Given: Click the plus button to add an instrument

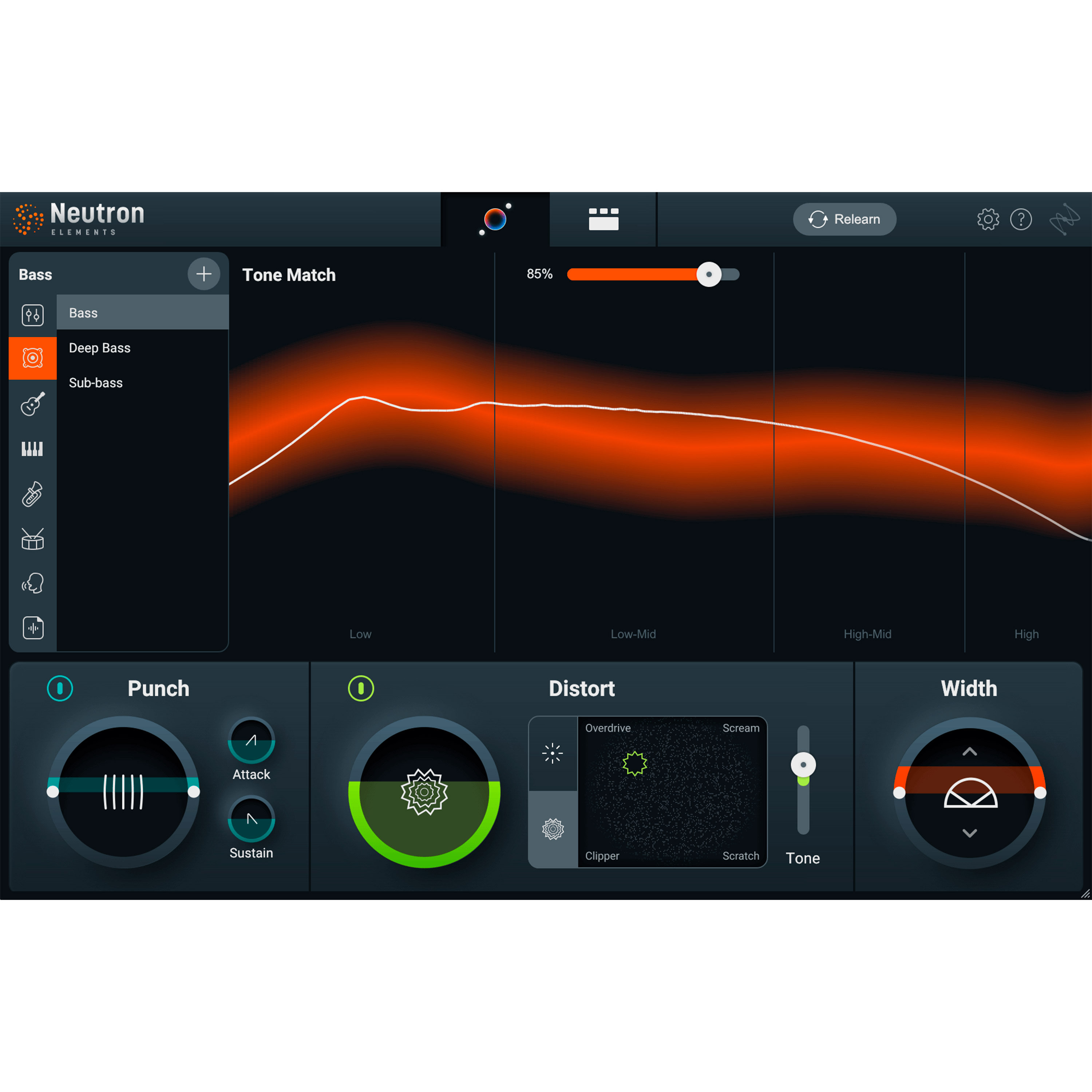Looking at the screenshot, I should tap(203, 274).
